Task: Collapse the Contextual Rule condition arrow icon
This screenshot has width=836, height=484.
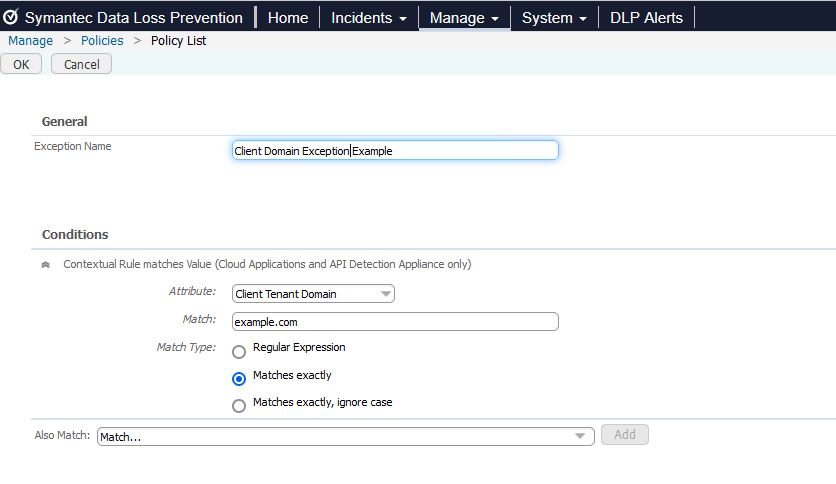Action: (x=45, y=265)
